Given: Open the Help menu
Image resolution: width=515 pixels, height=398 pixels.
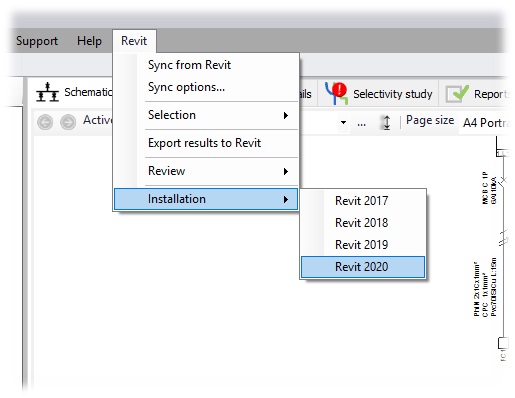Looking at the screenshot, I should pos(89,41).
